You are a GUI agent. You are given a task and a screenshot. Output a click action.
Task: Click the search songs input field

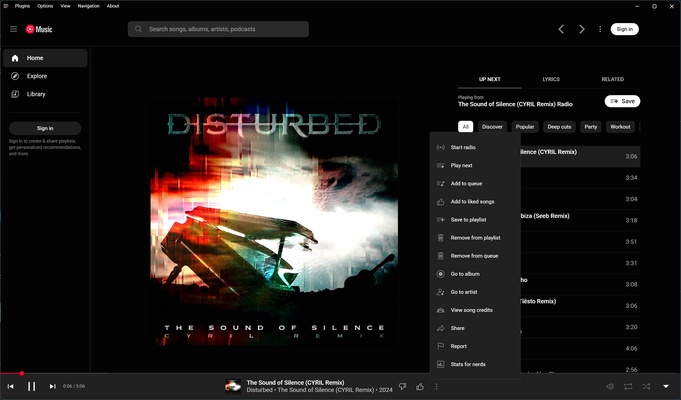(218, 29)
